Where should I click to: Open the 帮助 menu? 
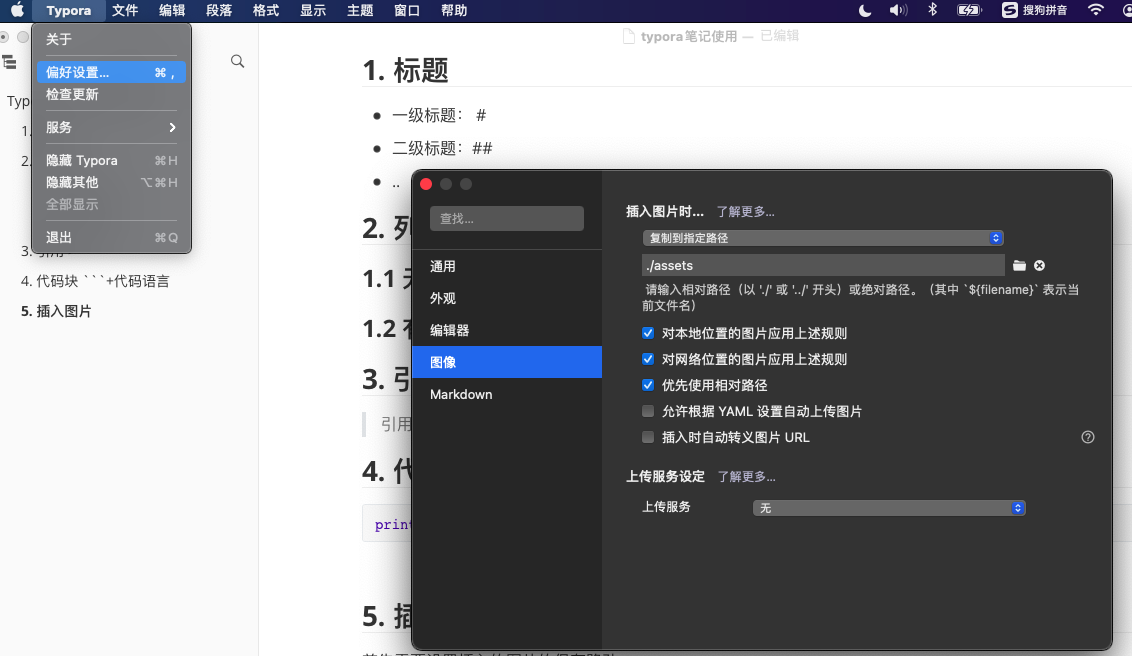tap(453, 10)
